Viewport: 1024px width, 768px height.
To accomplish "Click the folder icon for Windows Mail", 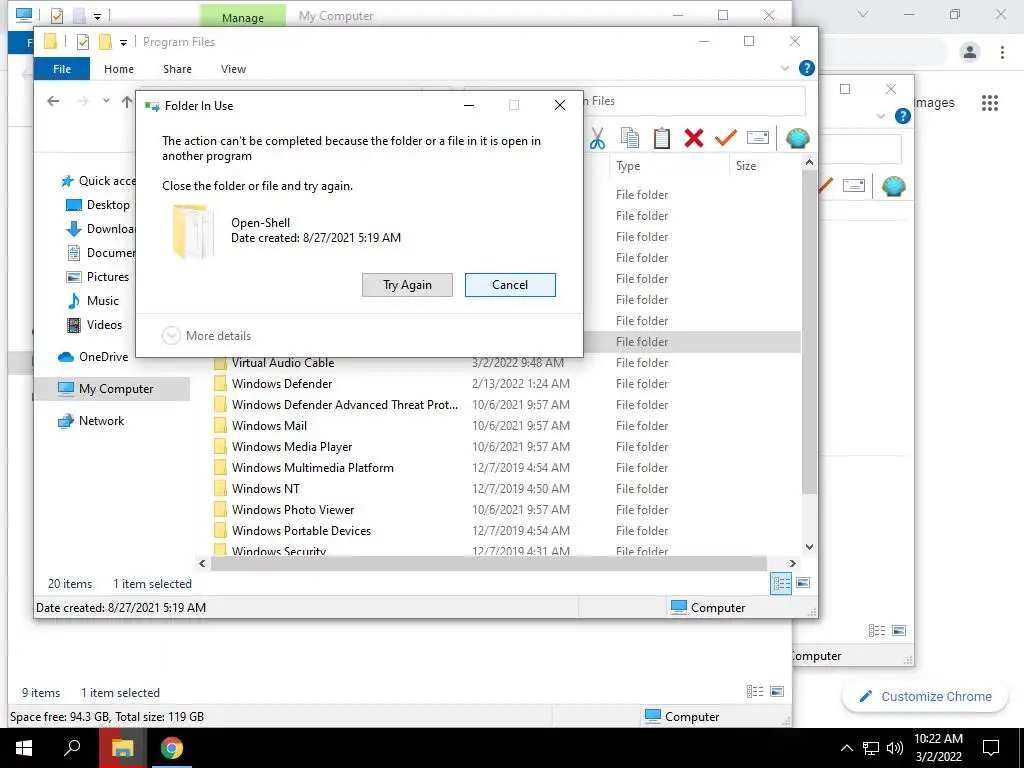I will coord(220,425).
